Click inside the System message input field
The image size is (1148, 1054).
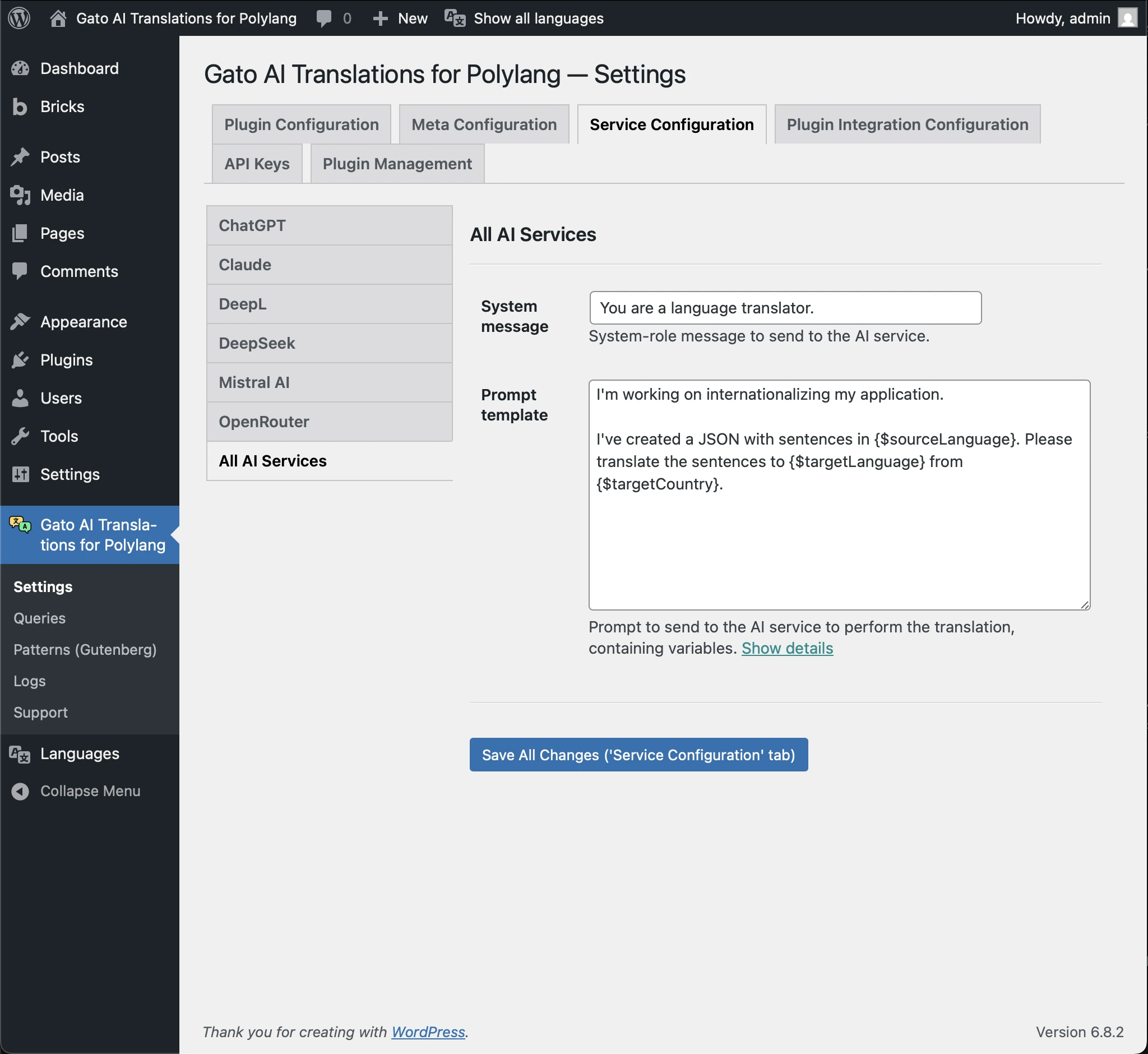pos(784,308)
